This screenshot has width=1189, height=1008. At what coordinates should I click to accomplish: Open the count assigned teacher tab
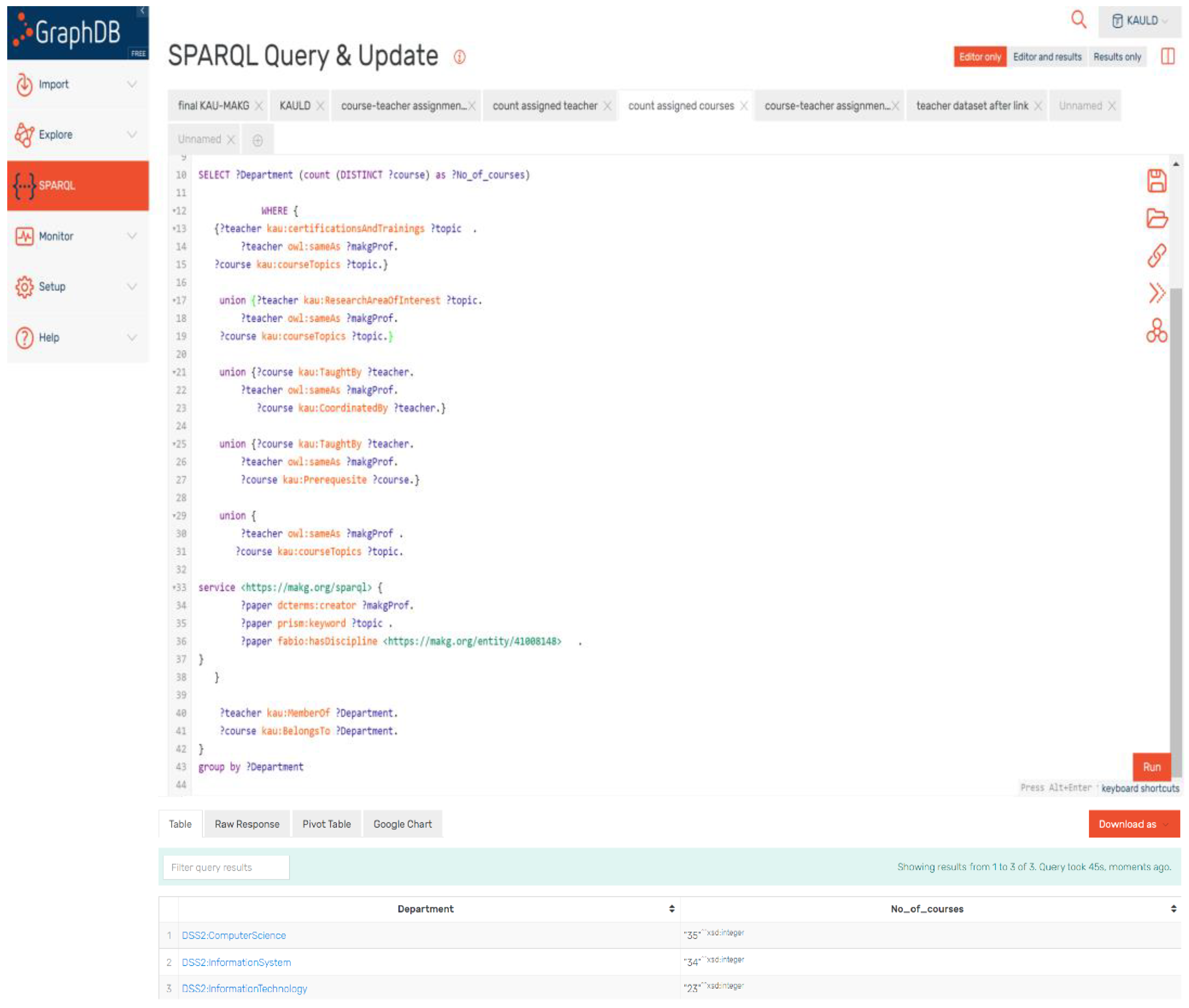544,106
